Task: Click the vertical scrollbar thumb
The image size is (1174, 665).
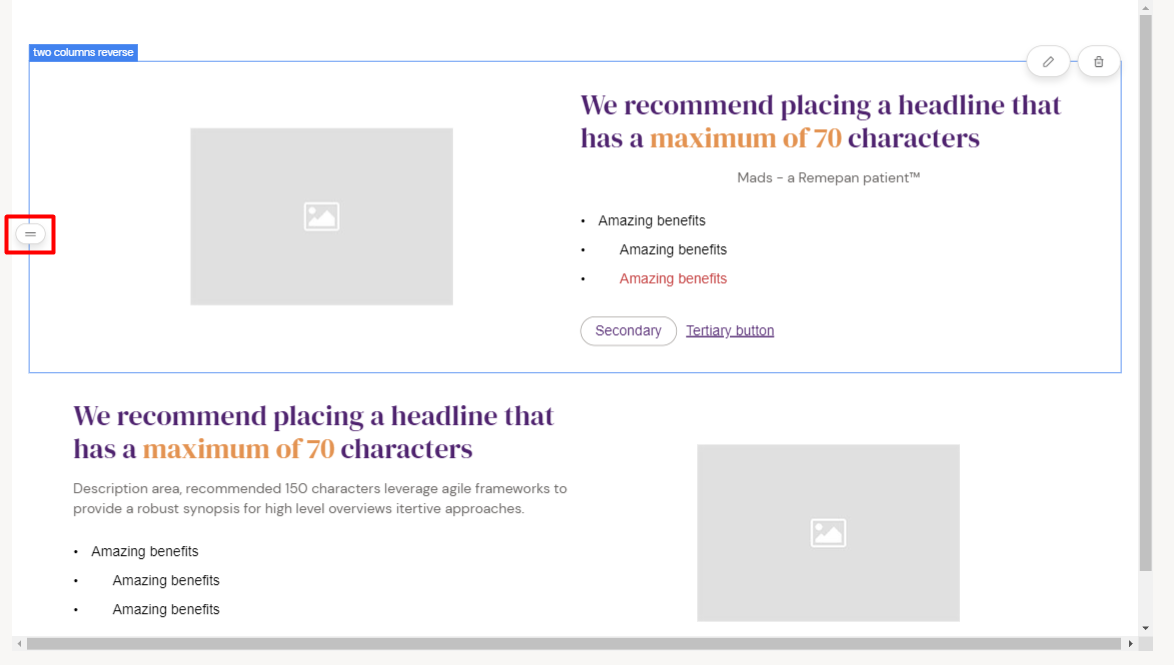Action: click(1145, 290)
